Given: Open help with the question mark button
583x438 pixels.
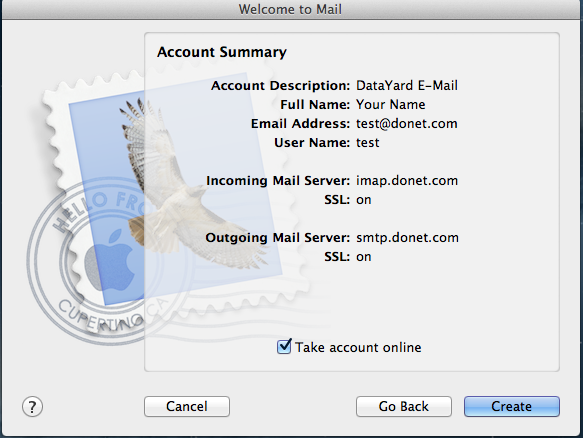Looking at the screenshot, I should 32,406.
